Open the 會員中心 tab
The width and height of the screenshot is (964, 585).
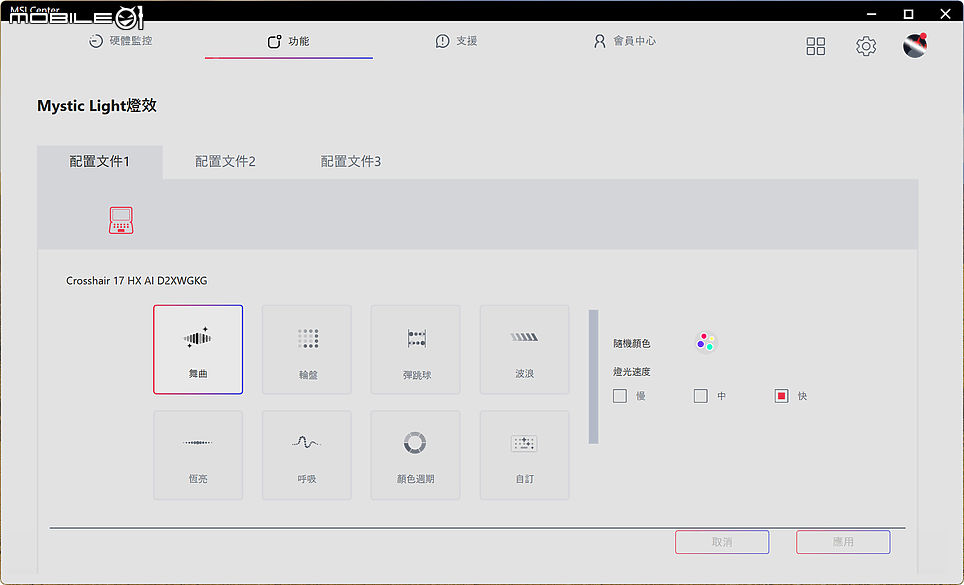(x=625, y=41)
